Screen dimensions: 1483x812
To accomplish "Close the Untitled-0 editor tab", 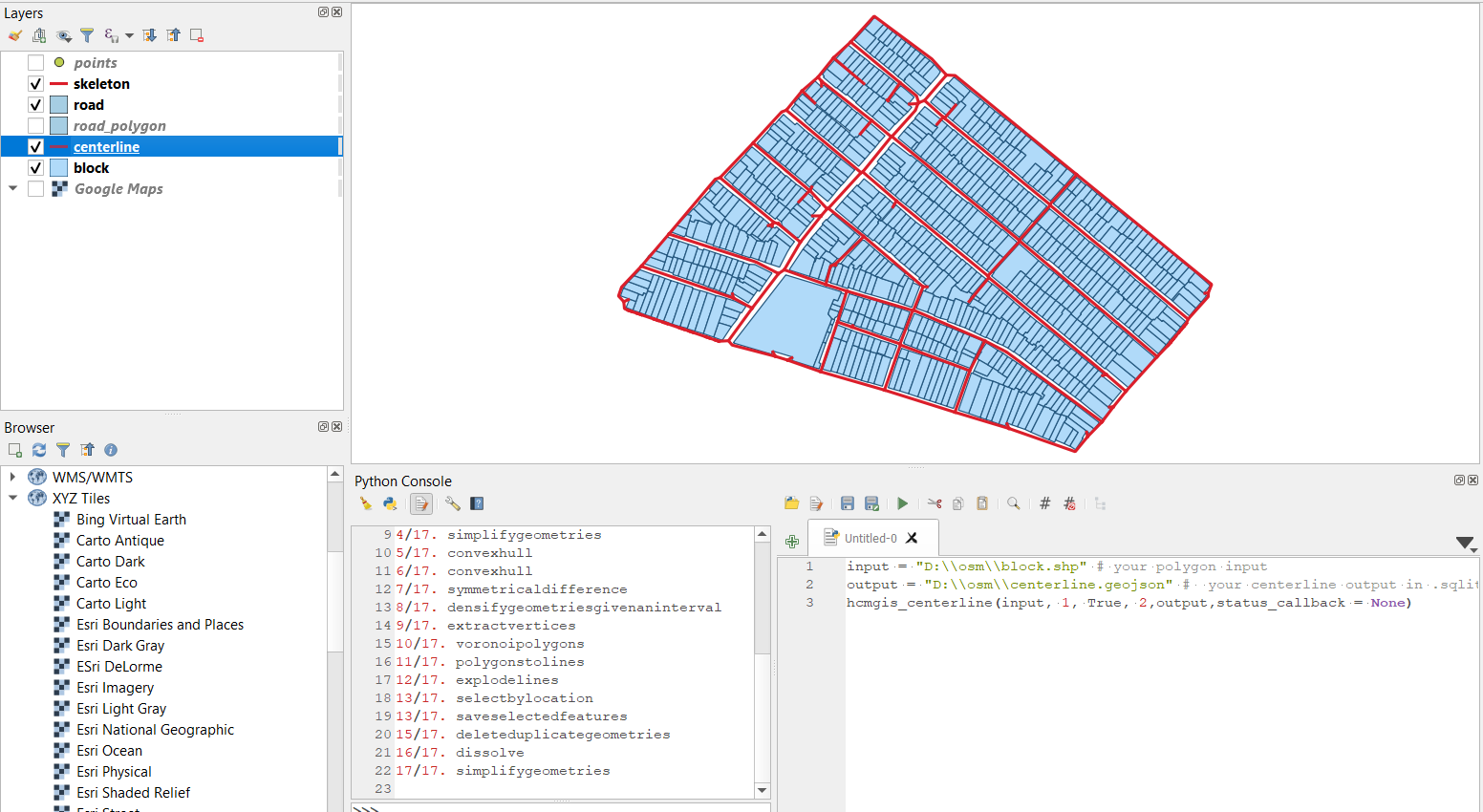I will [x=912, y=538].
